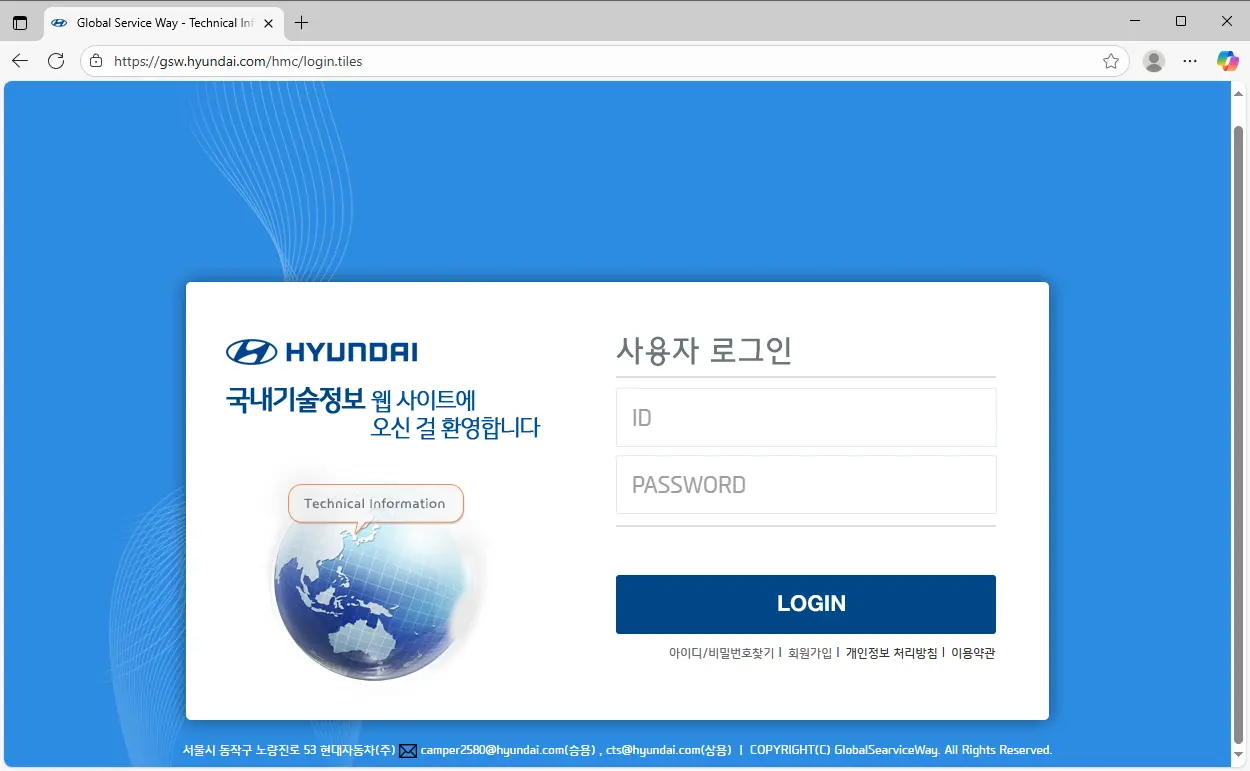Click the address bar URL
Image resolution: width=1250 pixels, height=771 pixels.
[x=238, y=61]
